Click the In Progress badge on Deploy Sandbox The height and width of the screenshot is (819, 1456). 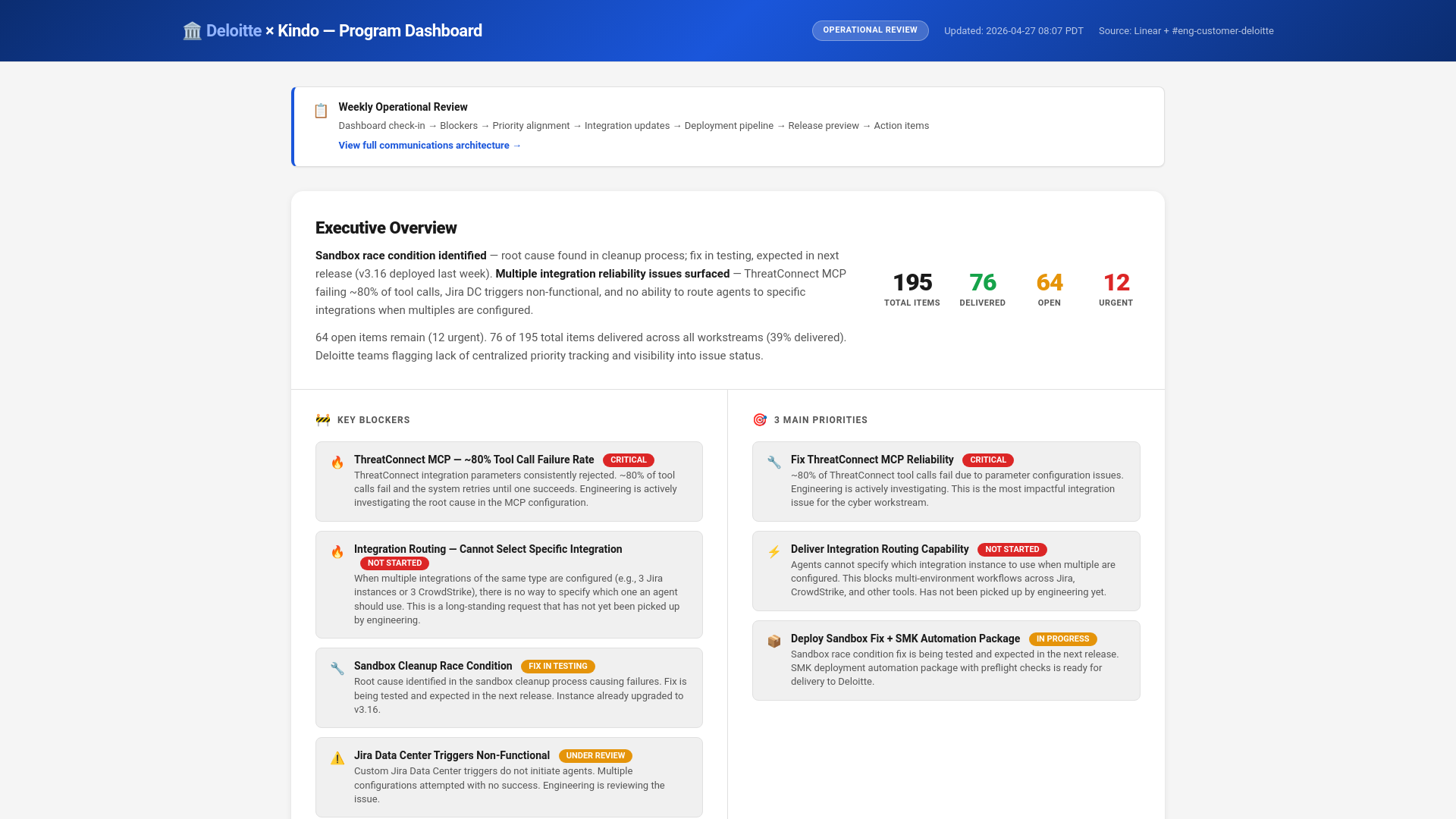pos(1063,639)
